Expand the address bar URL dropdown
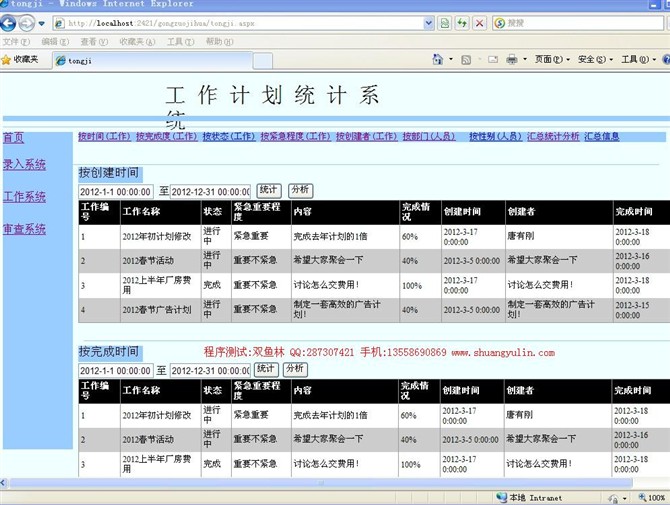 [x=429, y=23]
